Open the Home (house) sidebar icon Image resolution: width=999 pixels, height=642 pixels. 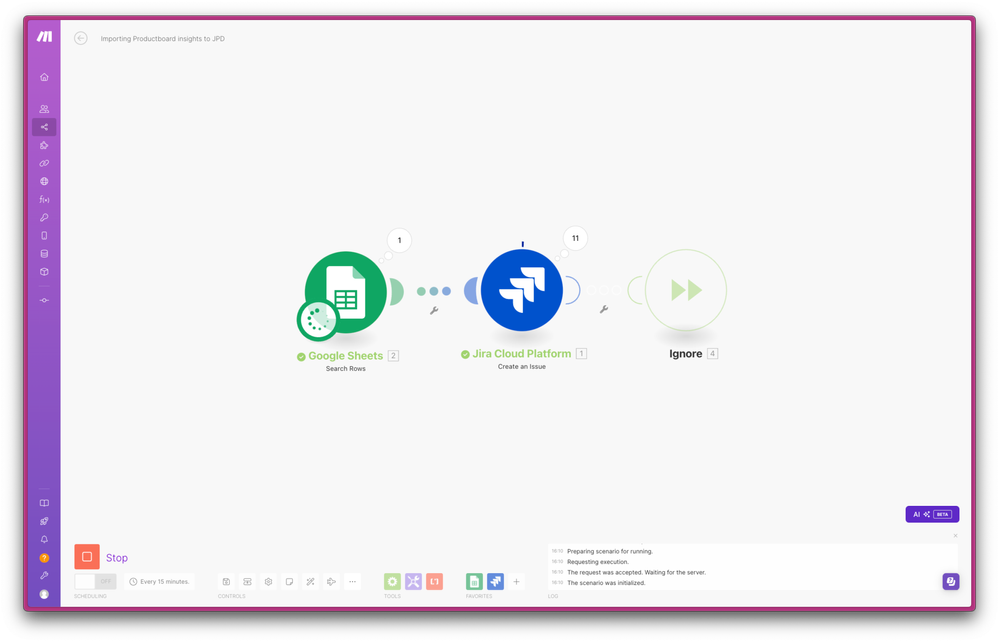pyautogui.click(x=44, y=77)
